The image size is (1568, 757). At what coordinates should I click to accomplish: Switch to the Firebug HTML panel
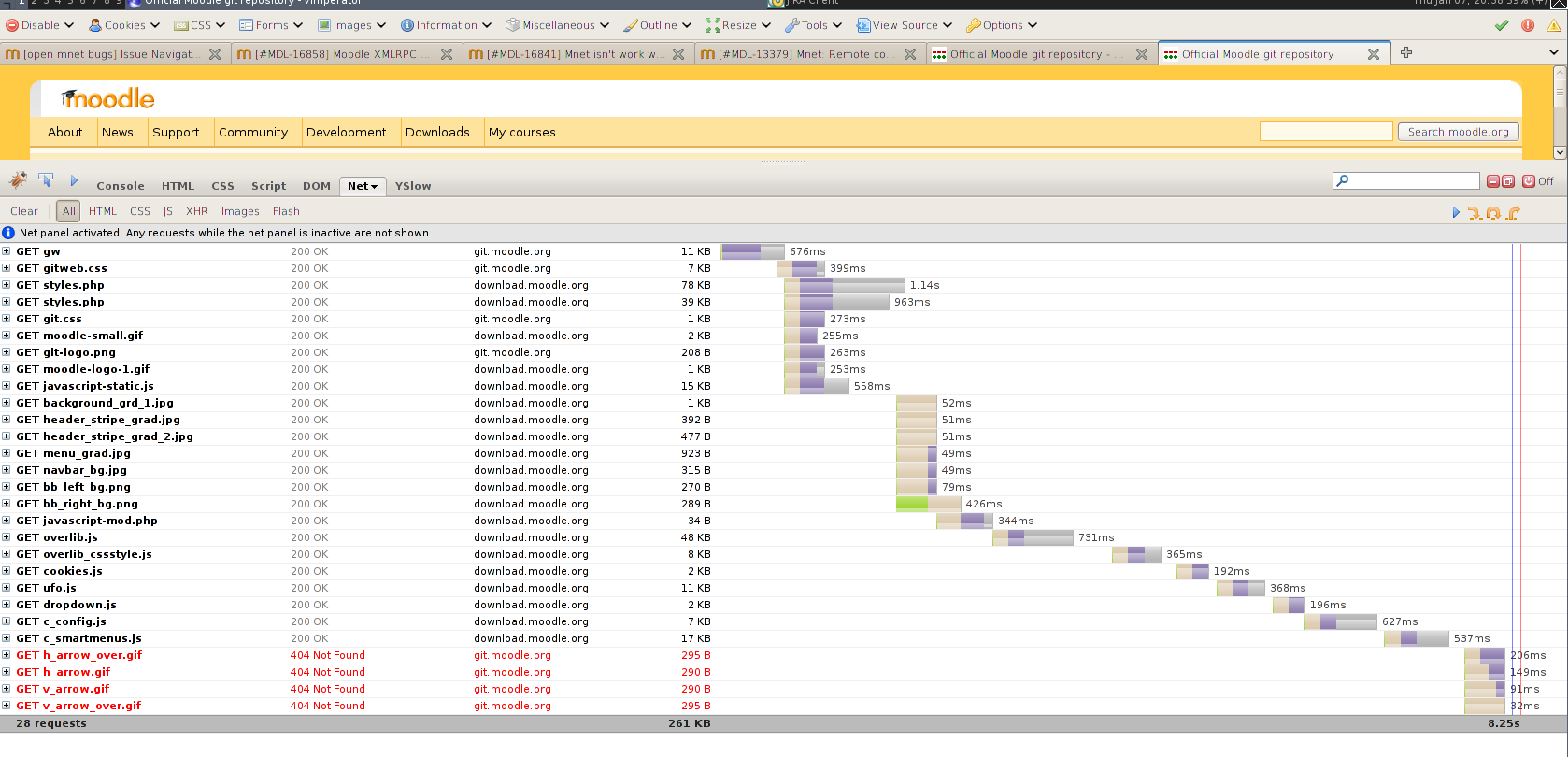[178, 186]
